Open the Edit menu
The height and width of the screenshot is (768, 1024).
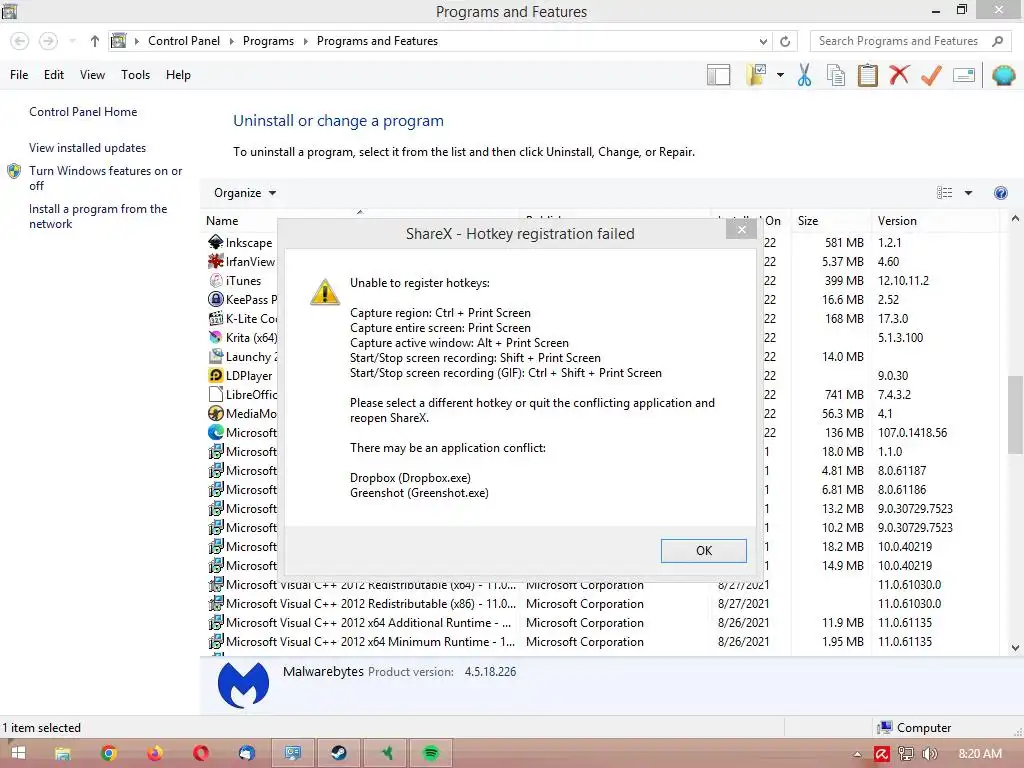54,75
